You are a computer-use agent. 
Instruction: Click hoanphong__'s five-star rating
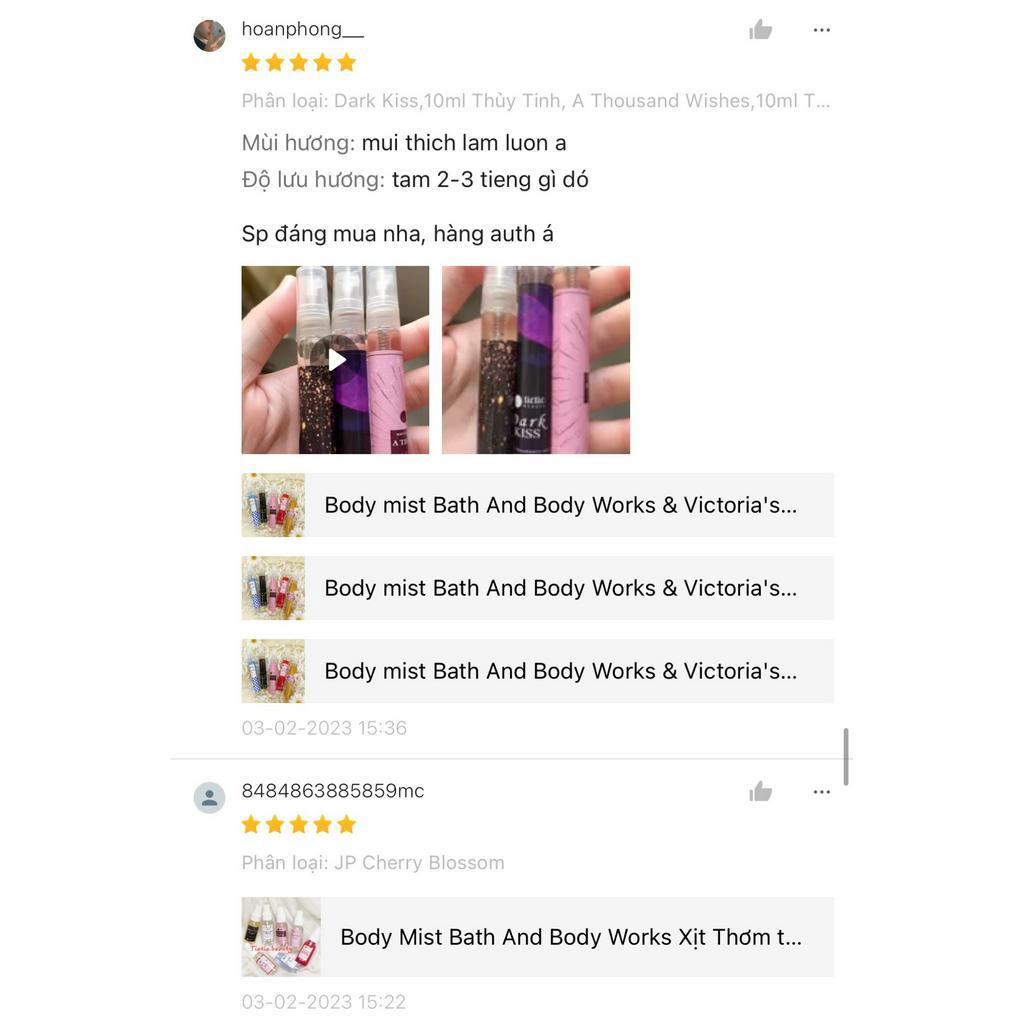click(298, 63)
